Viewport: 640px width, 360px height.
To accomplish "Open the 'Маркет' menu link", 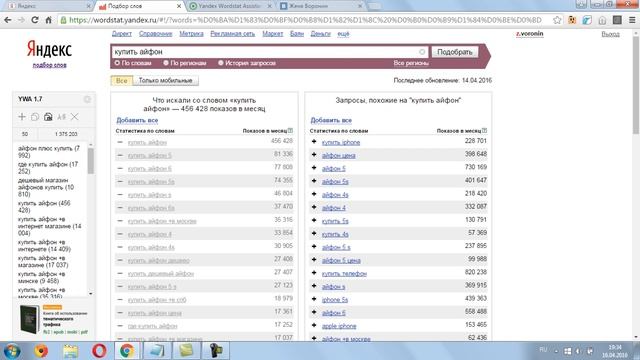I will point(273,34).
